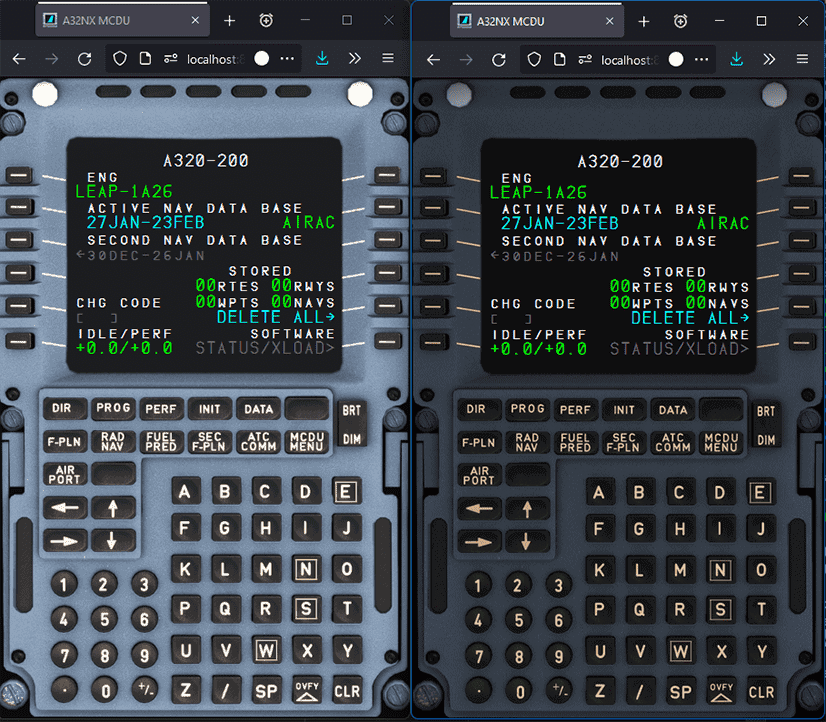826x722 pixels.
Task: Open the MCDU MENU page on the left MCDU
Action: click(307, 442)
